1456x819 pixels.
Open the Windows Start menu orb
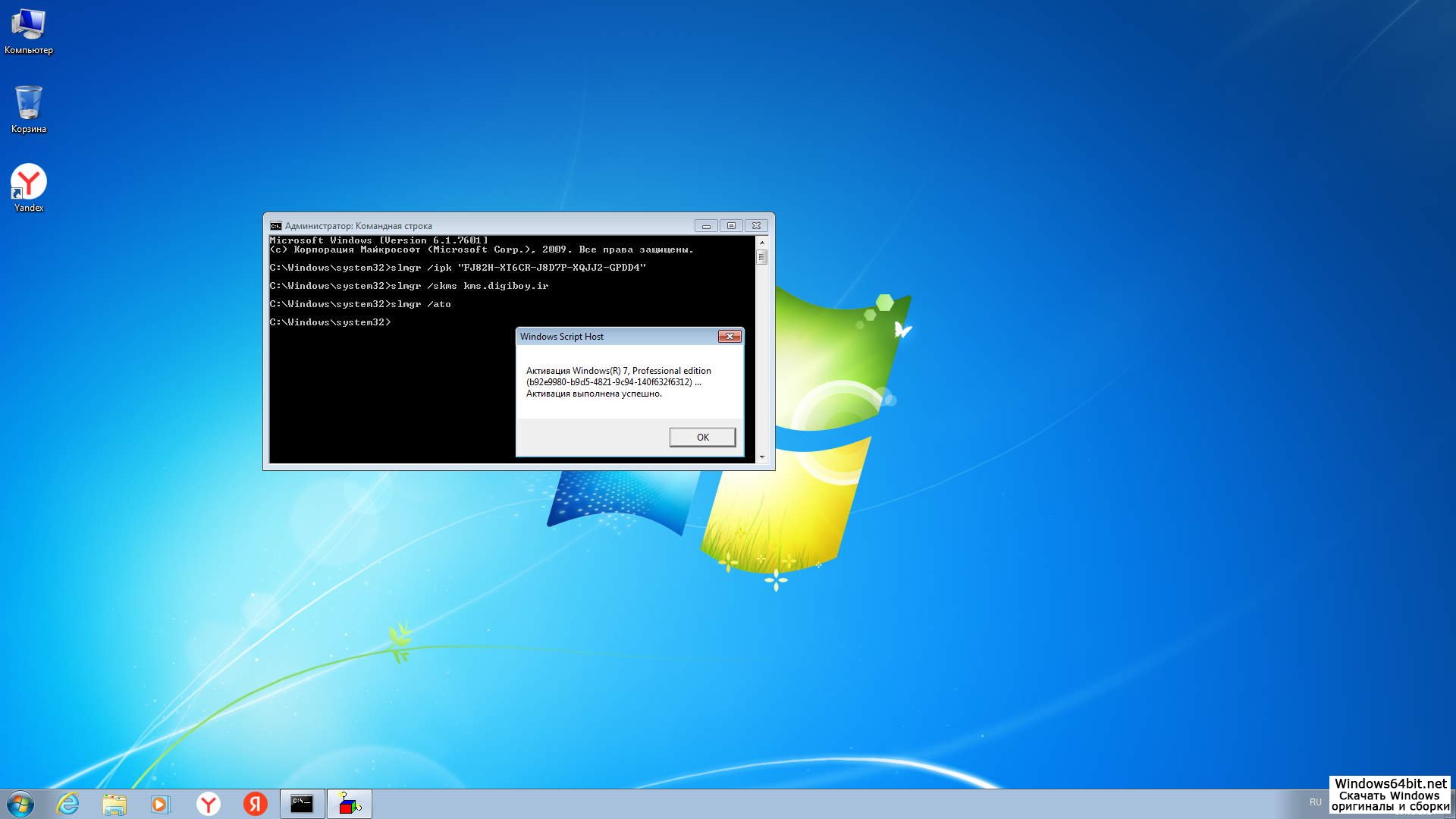[20, 804]
